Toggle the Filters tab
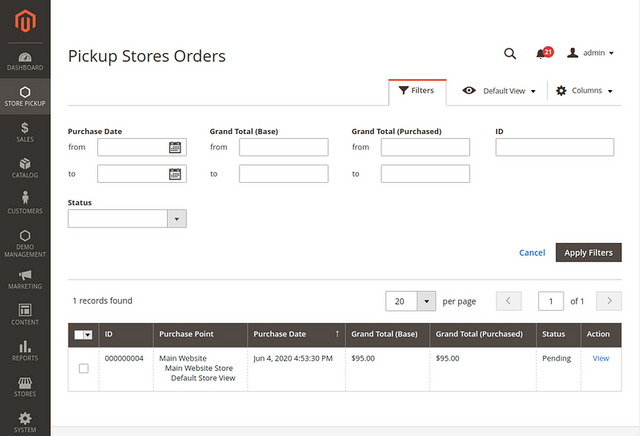Viewport: 640px width, 436px height. coord(417,91)
